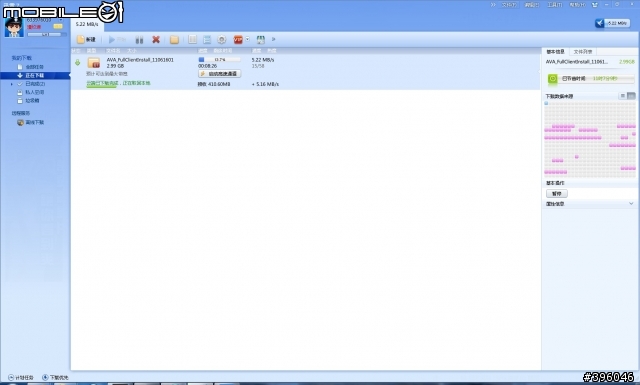Click the floating speed indicator with bird icon
Image resolution: width=640 pixels, height=385 pixels.
(612, 23)
